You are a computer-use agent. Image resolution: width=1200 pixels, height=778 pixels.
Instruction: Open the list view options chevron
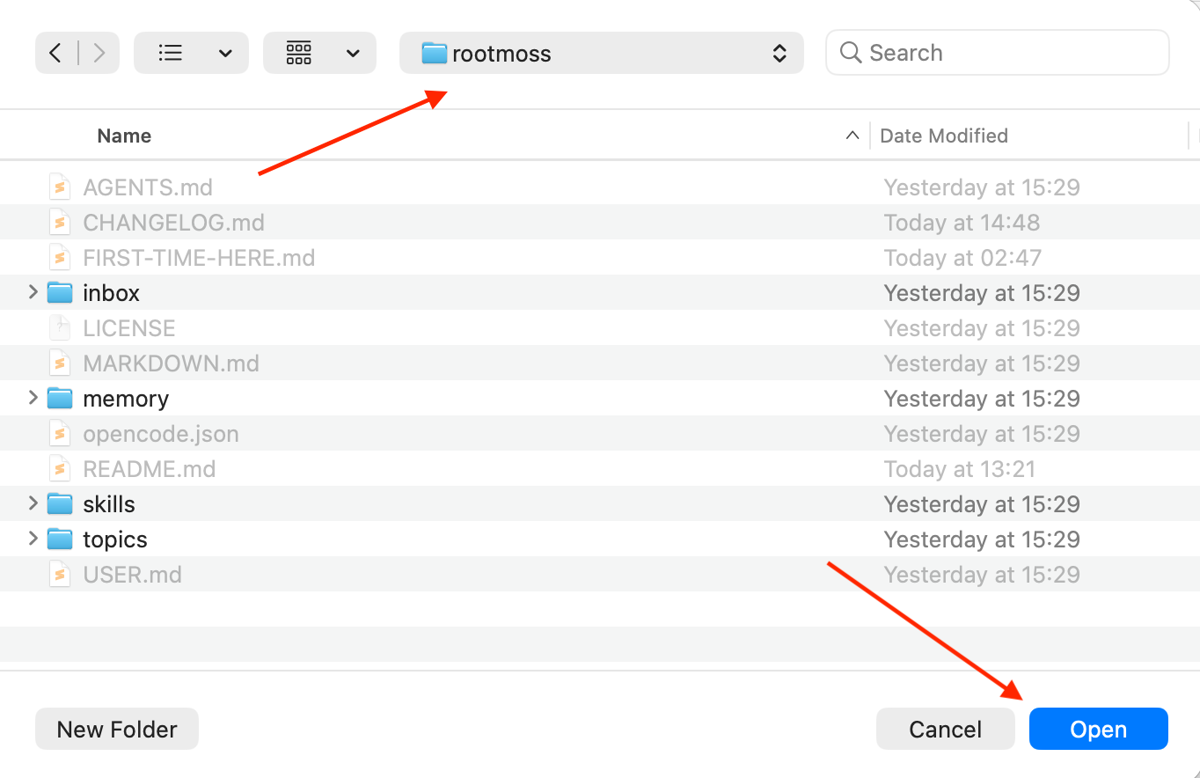(225, 53)
